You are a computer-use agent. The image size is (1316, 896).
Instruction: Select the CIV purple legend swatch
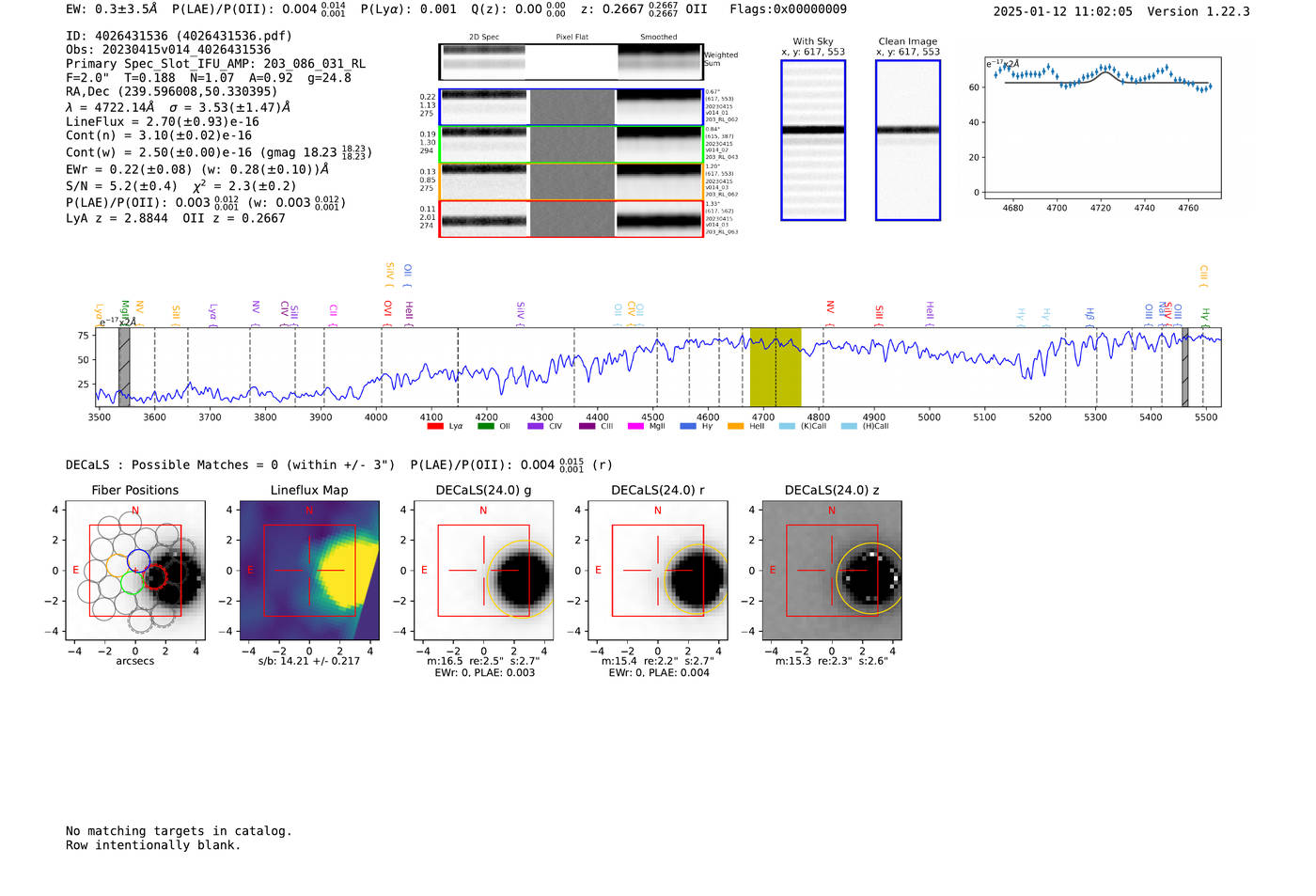(x=536, y=426)
